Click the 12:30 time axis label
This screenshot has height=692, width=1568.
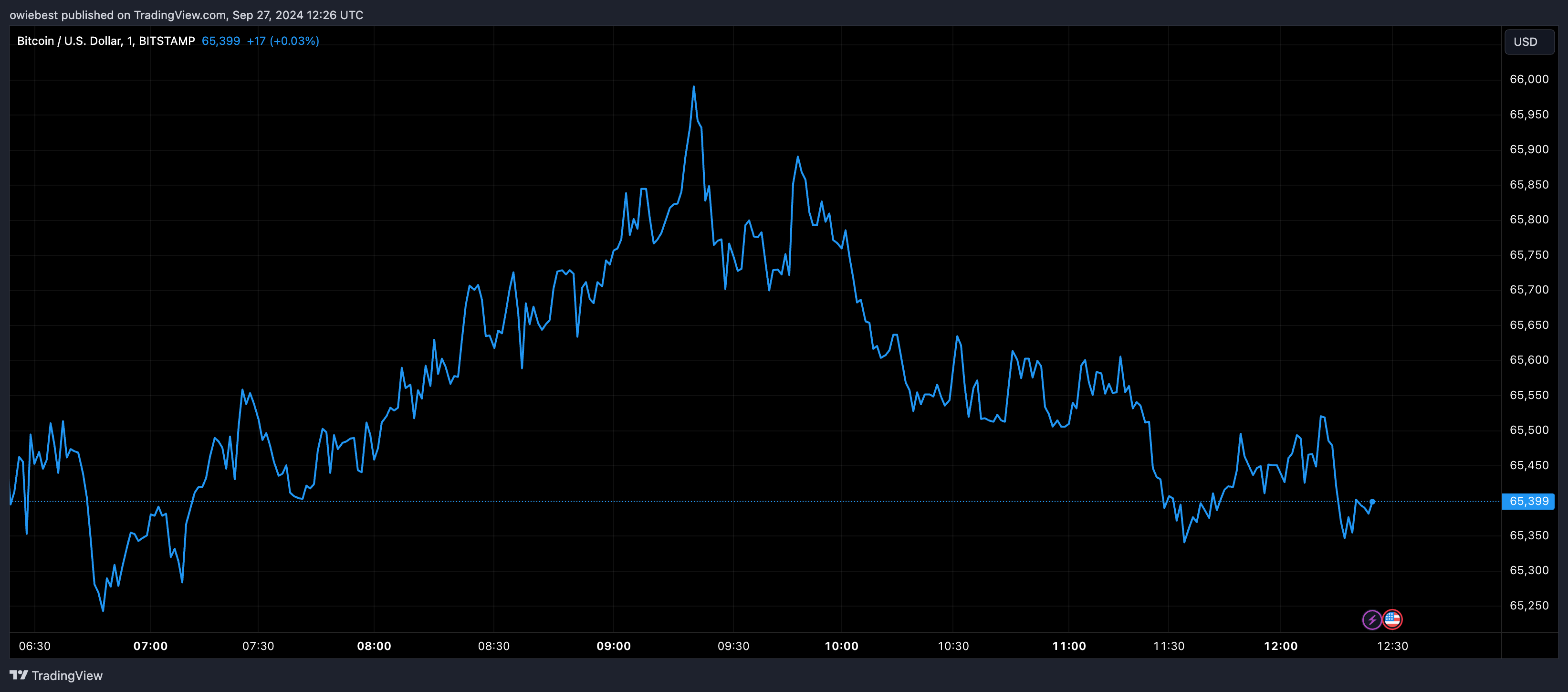click(x=1393, y=646)
